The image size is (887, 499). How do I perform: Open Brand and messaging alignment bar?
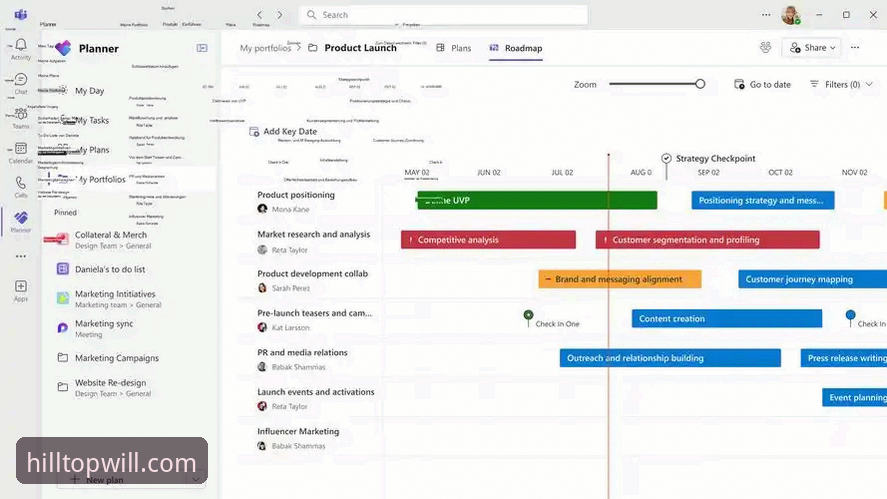[620, 279]
